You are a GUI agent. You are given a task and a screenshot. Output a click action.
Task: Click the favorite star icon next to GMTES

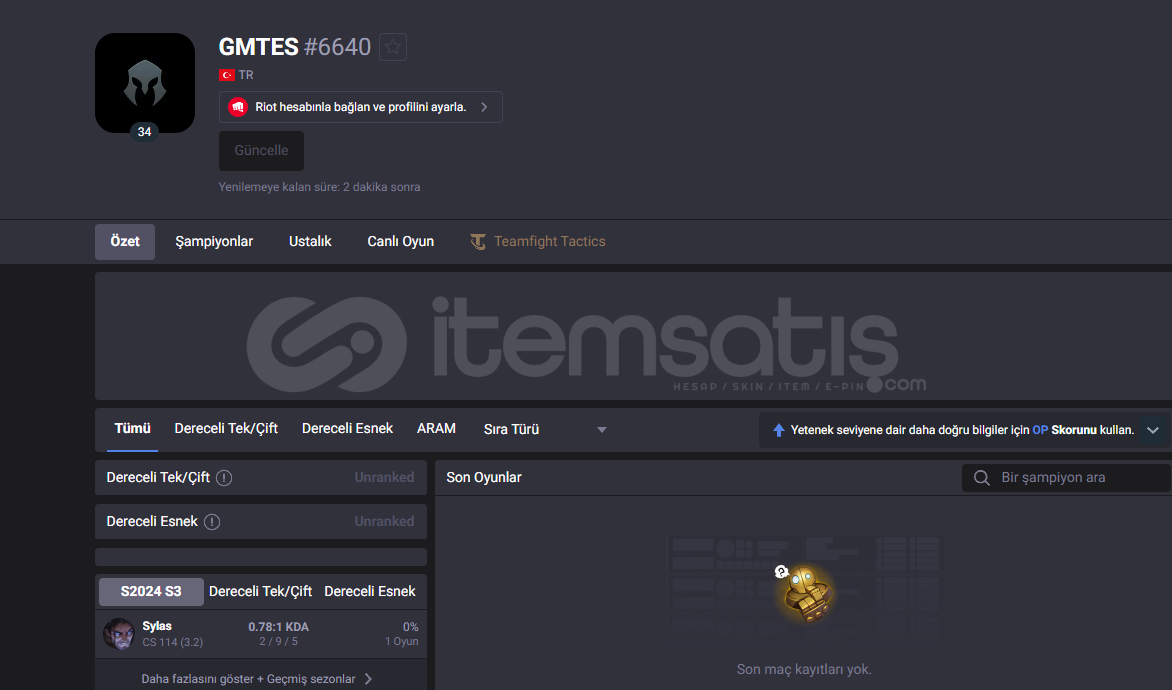pos(392,47)
